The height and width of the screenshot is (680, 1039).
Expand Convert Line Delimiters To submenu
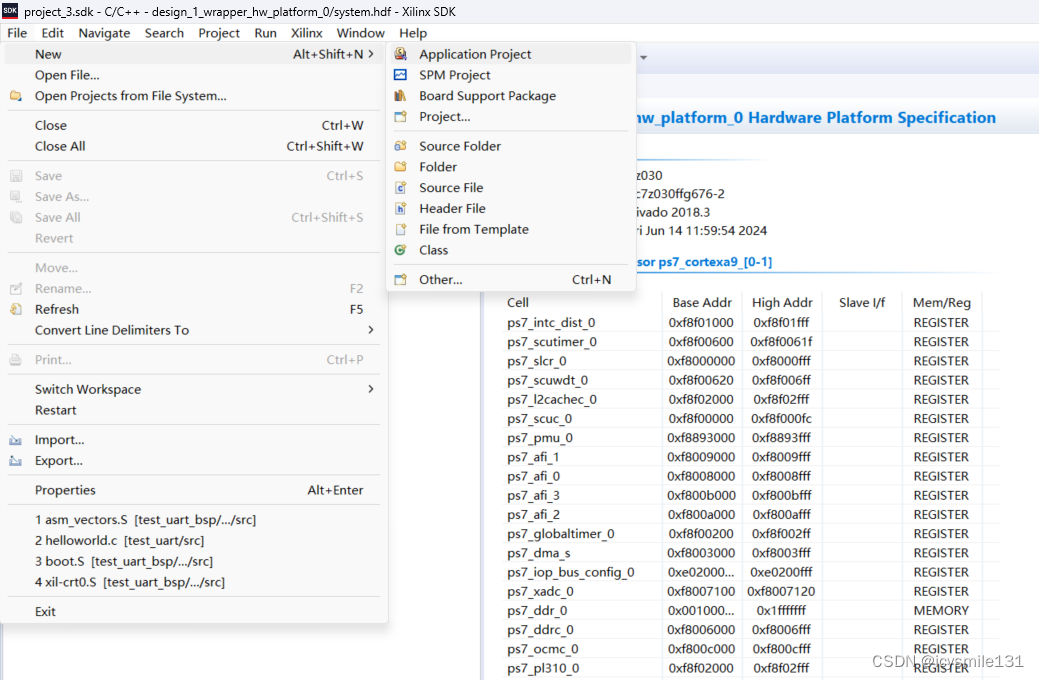[x=371, y=330]
